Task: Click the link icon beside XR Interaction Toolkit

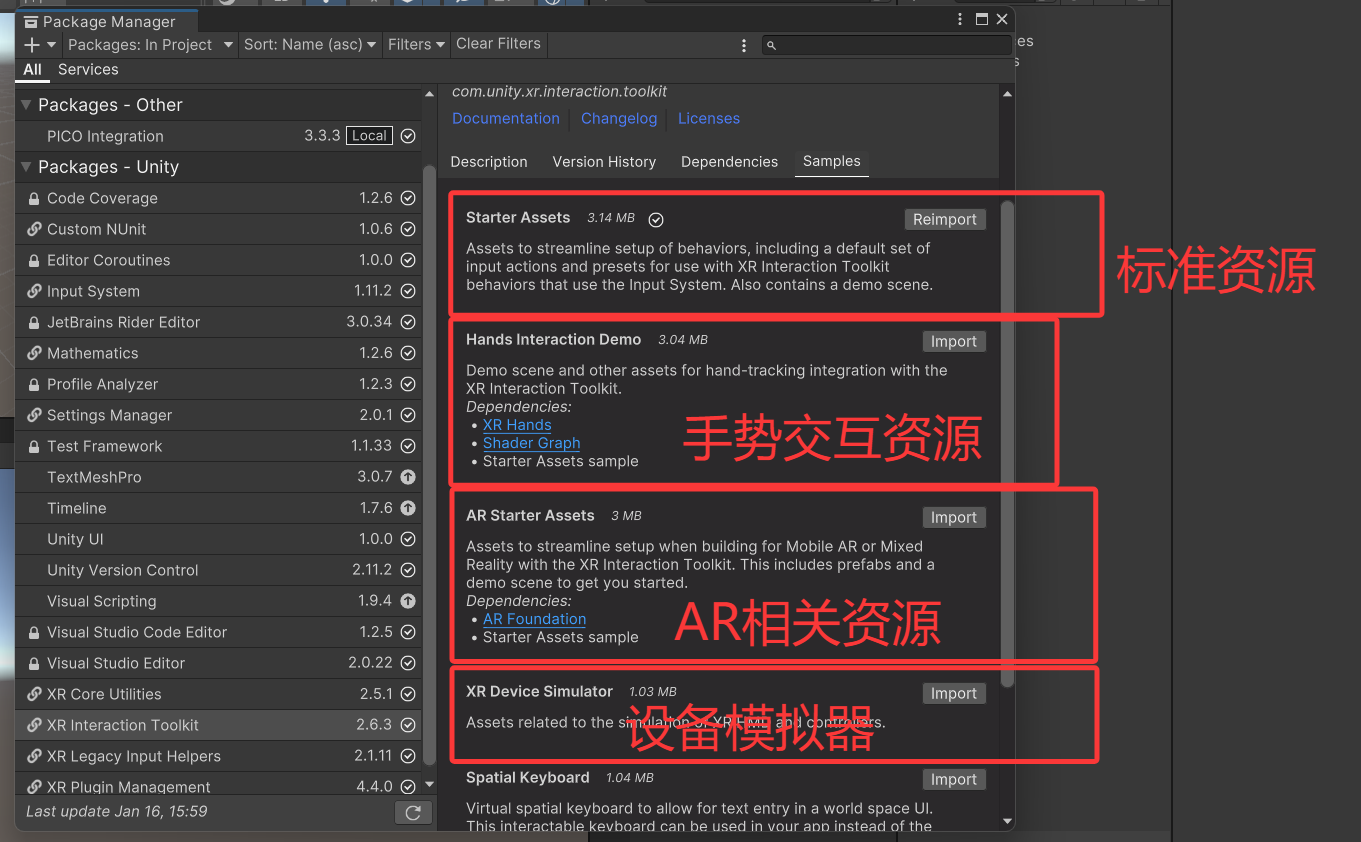Action: pos(34,725)
